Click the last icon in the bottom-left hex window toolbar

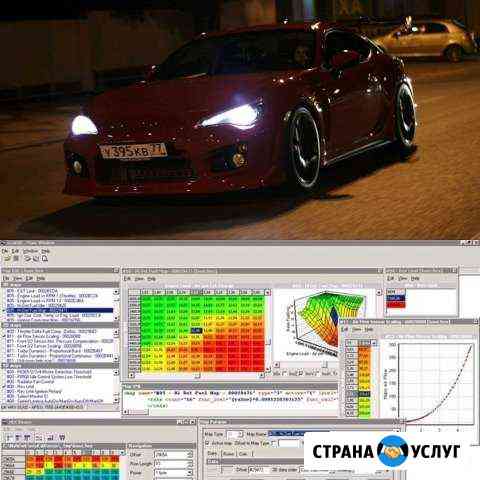point(62,437)
